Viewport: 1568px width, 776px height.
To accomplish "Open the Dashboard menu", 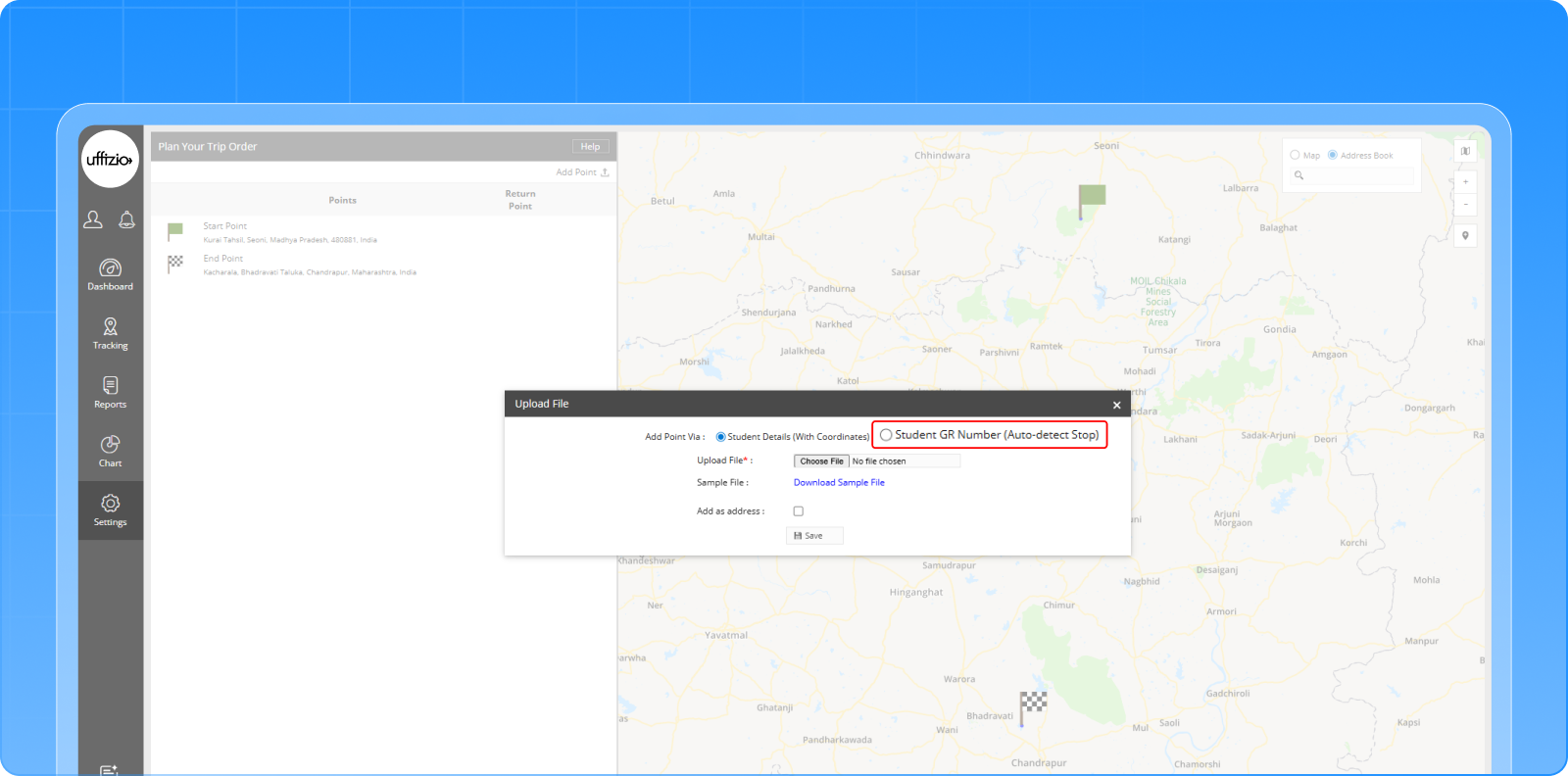I will point(110,274).
